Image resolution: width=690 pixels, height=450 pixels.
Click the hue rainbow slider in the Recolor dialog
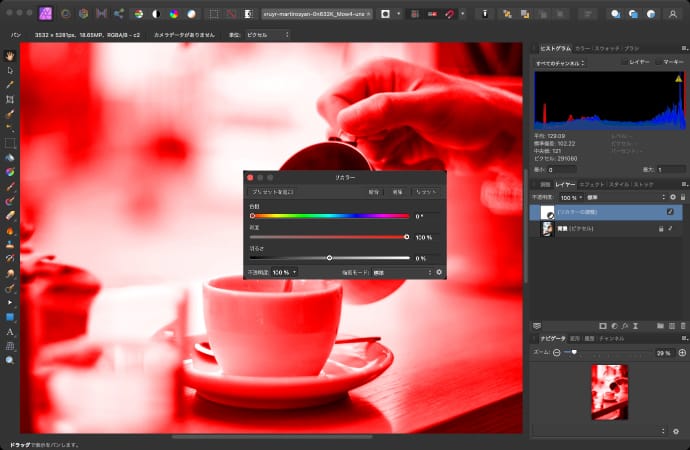pos(330,215)
